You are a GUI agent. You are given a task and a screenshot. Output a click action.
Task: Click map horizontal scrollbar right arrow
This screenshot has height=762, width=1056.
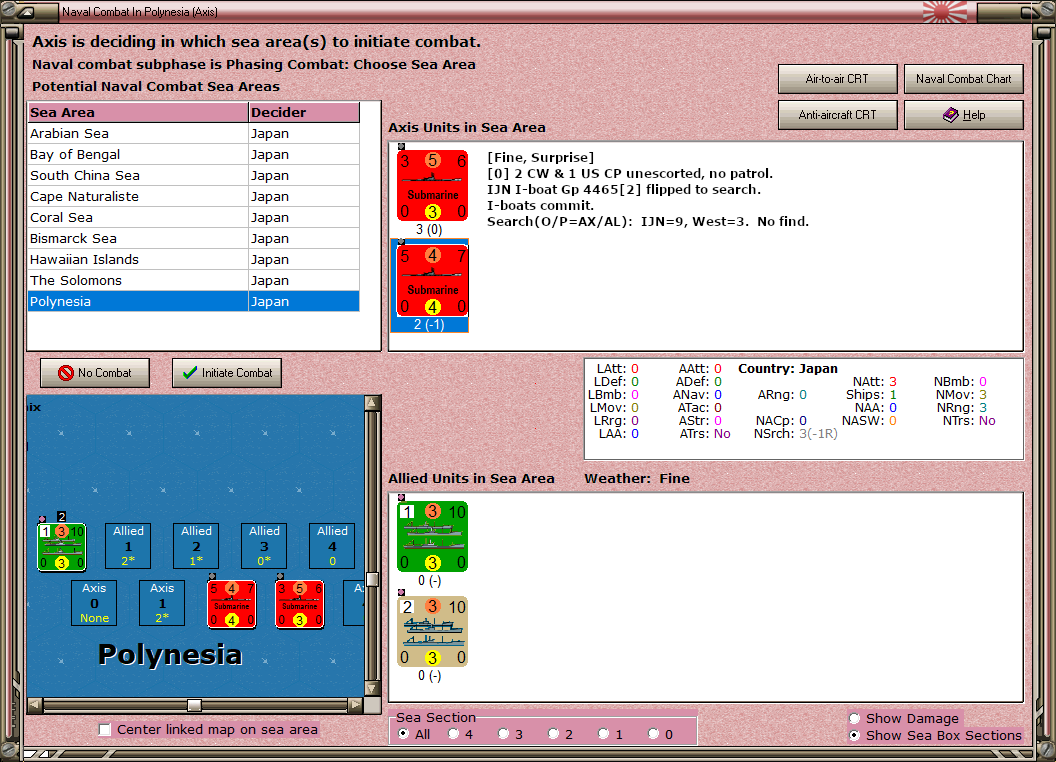tap(356, 705)
